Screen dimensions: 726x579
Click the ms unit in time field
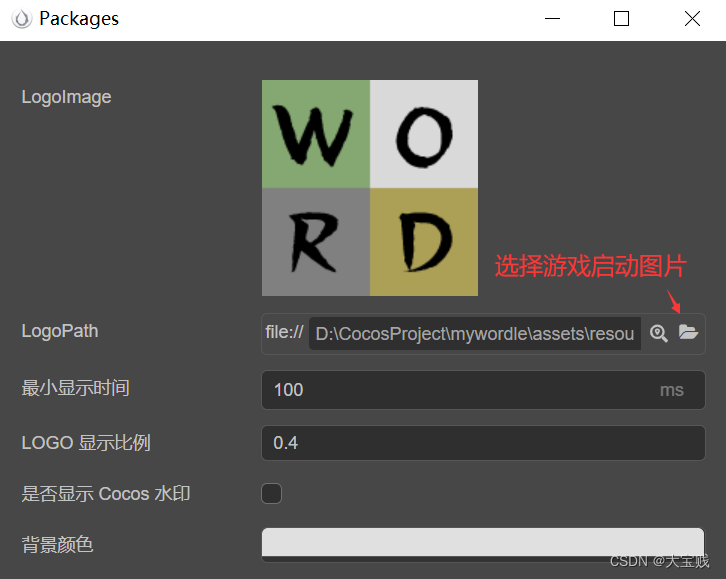672,390
